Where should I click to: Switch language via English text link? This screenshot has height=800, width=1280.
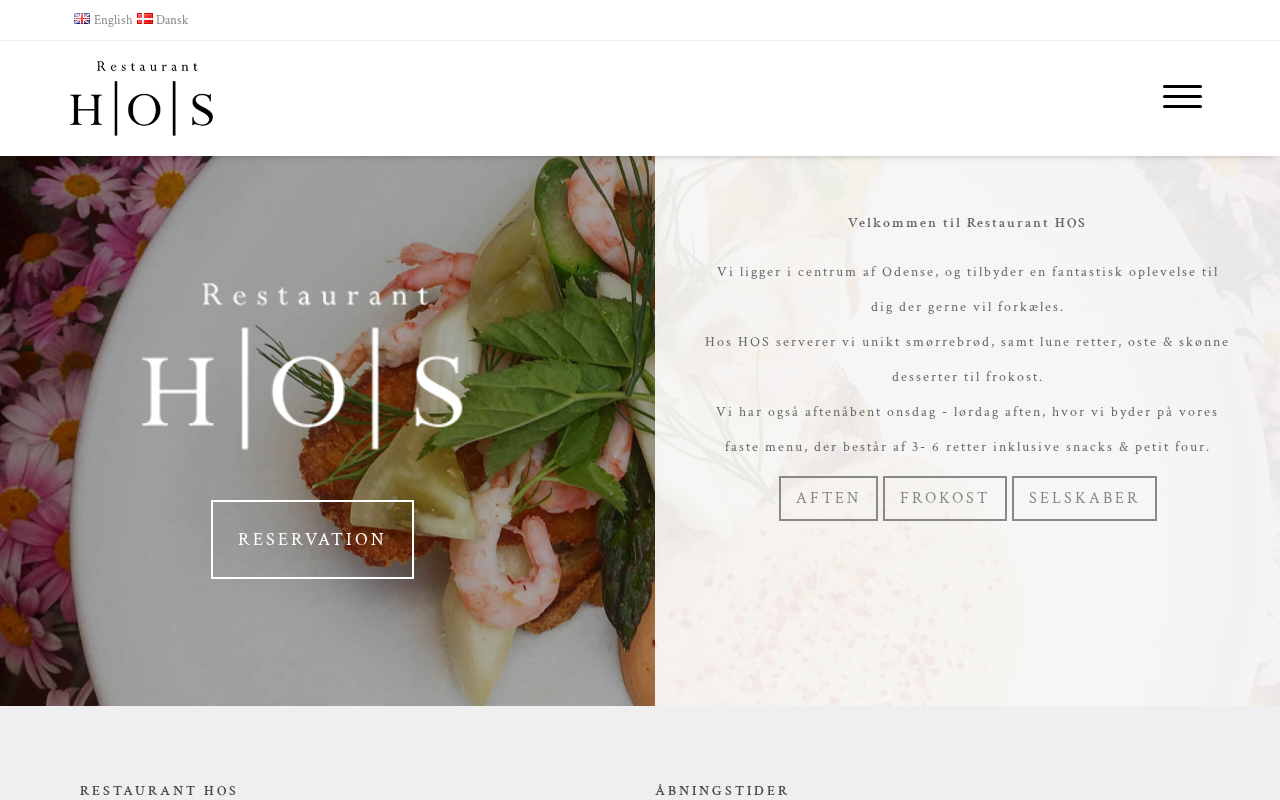pos(113,20)
